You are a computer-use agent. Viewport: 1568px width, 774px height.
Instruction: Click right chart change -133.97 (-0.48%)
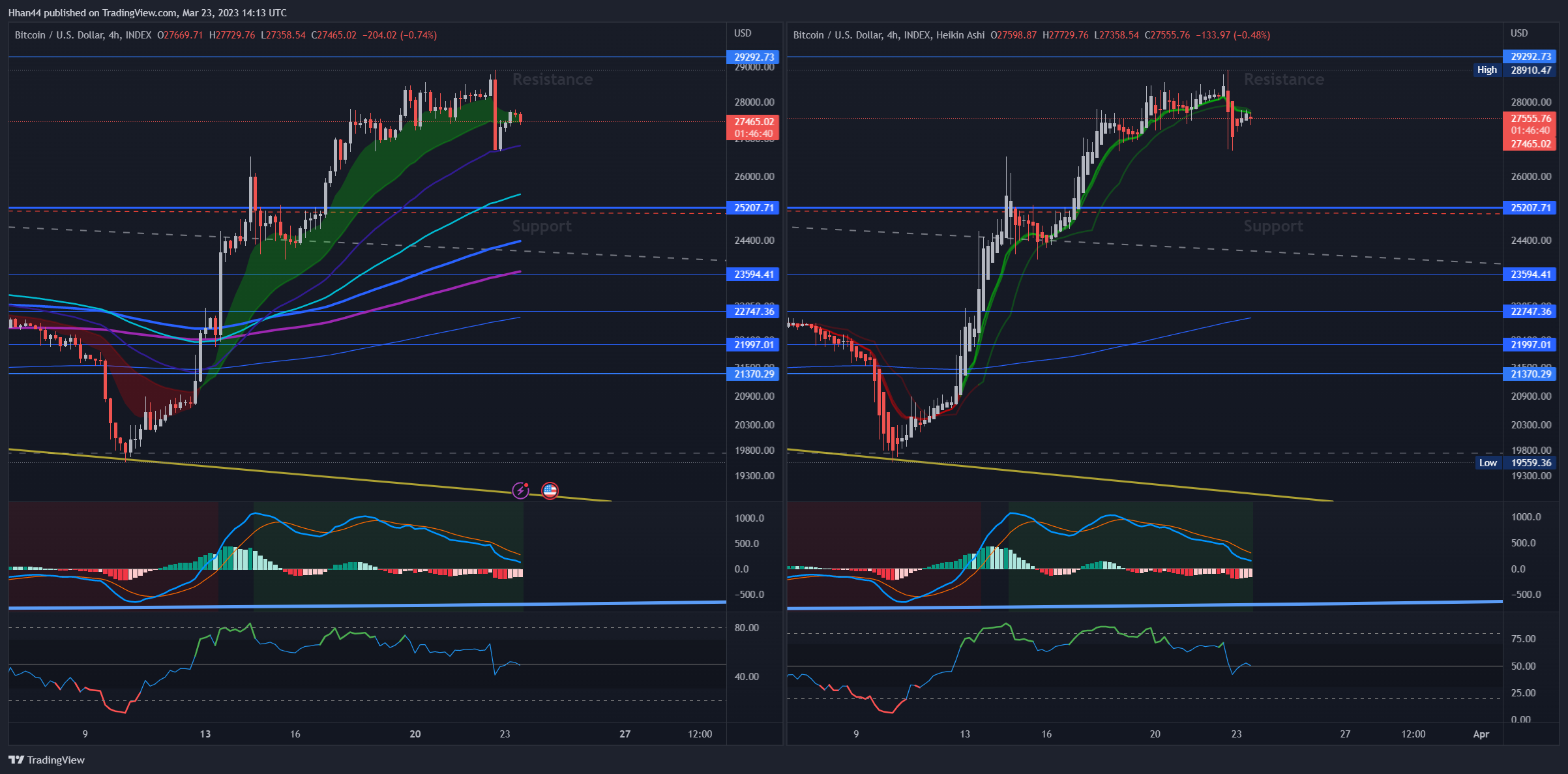pos(1233,35)
